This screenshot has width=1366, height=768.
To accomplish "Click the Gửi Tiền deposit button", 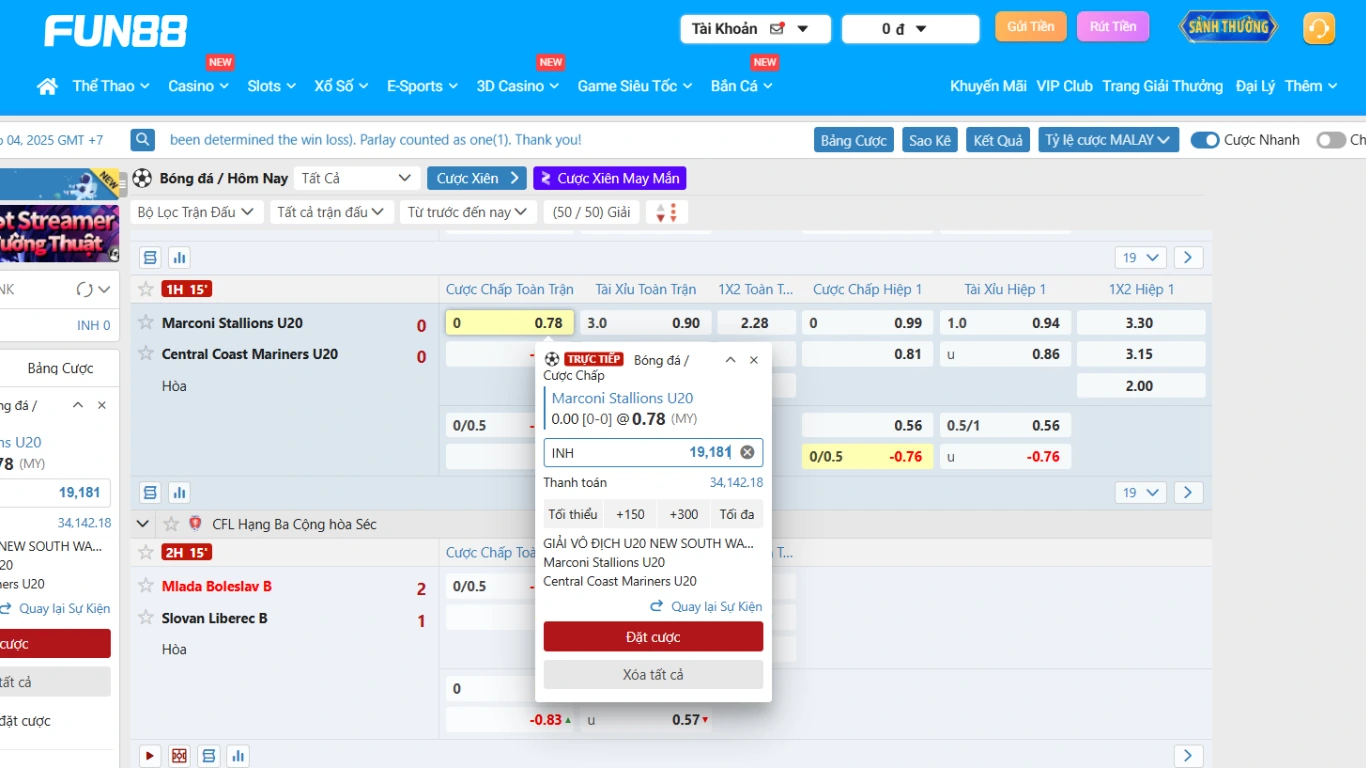I will (1030, 27).
